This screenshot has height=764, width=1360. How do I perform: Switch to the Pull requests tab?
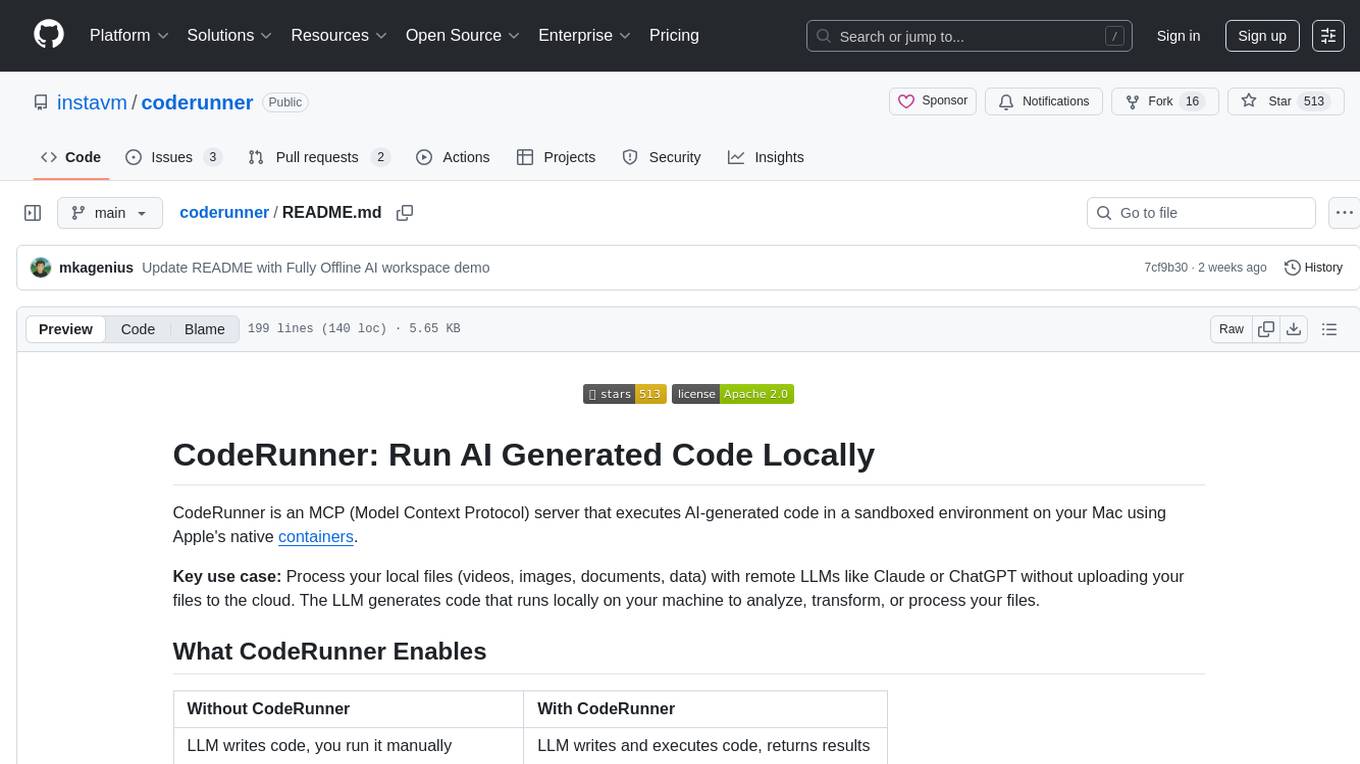coord(318,157)
